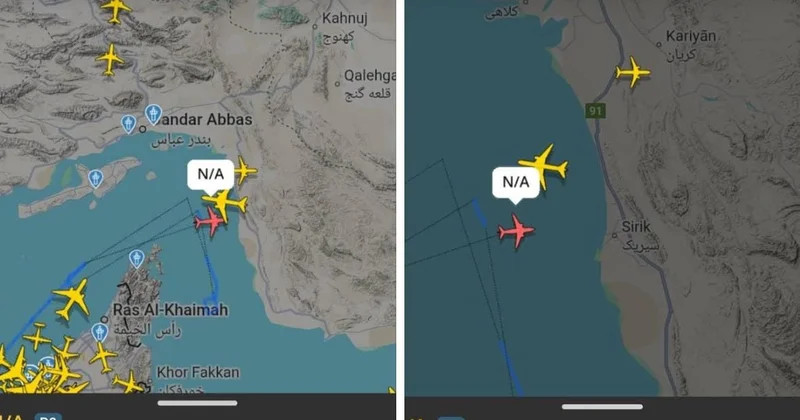Select the large yellow plane west of Ras Al-Khaimah
Image resolution: width=800 pixels, height=420 pixels.
72,299
